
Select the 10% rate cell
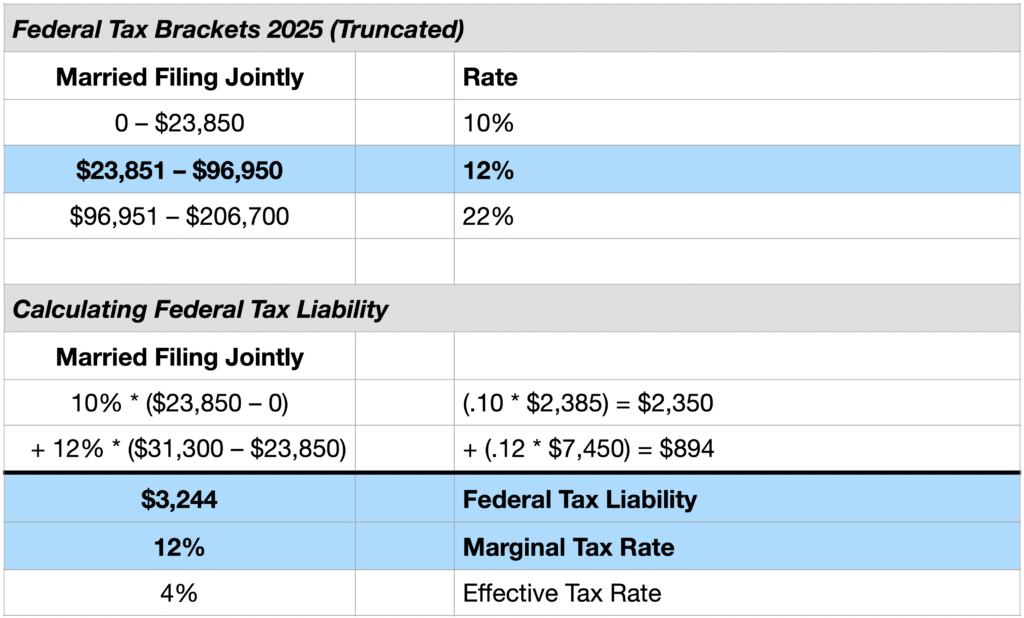pos(487,124)
